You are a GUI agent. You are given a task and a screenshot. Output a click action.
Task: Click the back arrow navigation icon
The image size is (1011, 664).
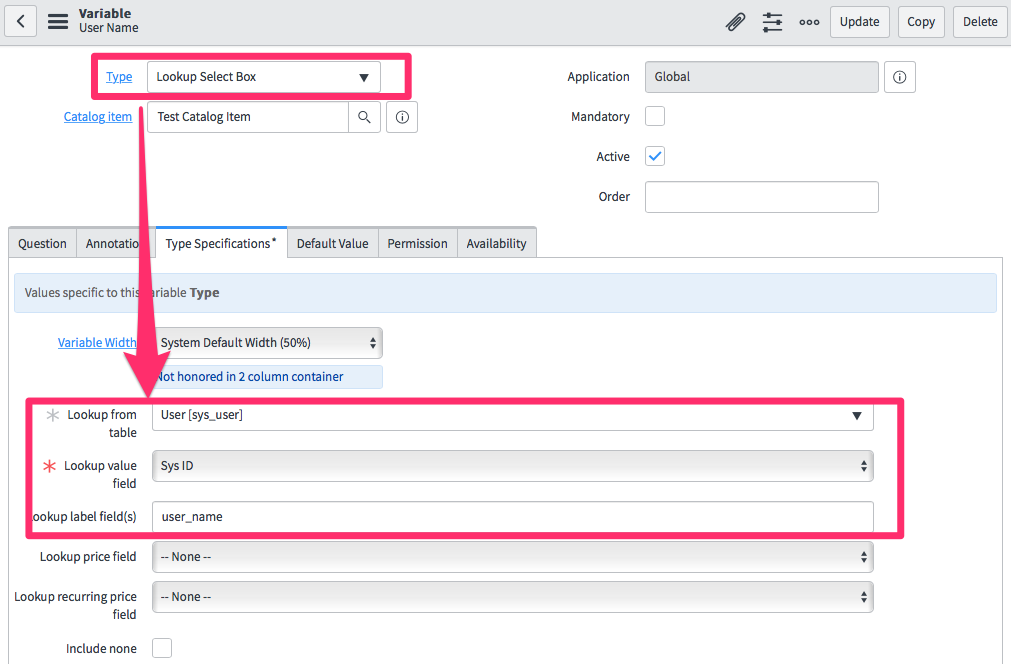[20, 21]
